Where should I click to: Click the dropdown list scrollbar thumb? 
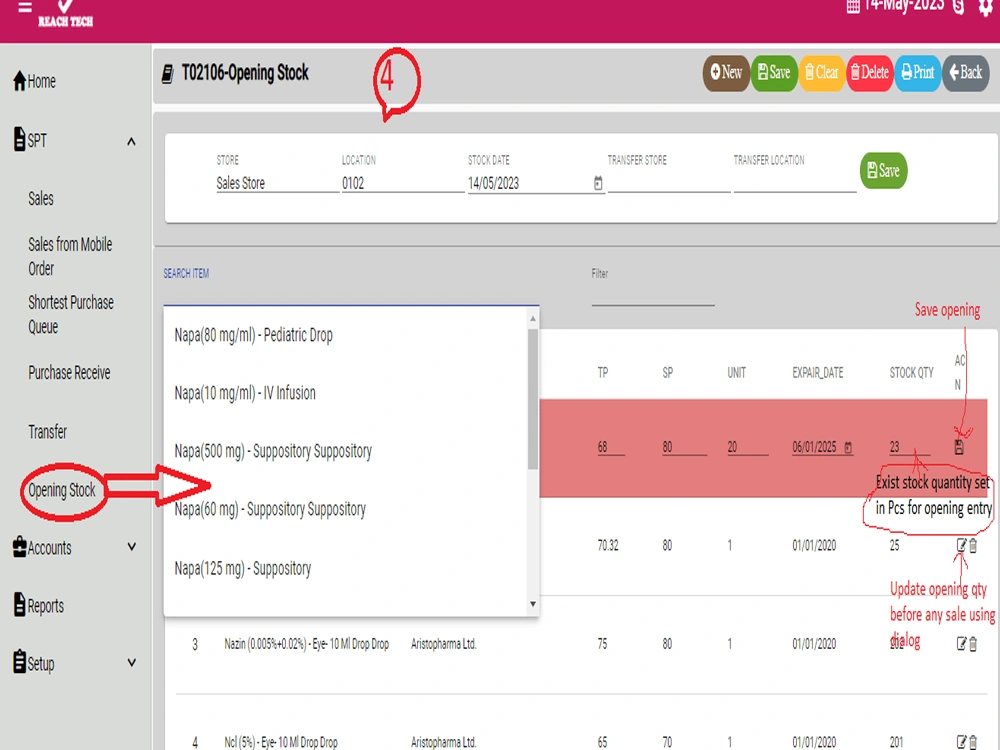(533, 399)
